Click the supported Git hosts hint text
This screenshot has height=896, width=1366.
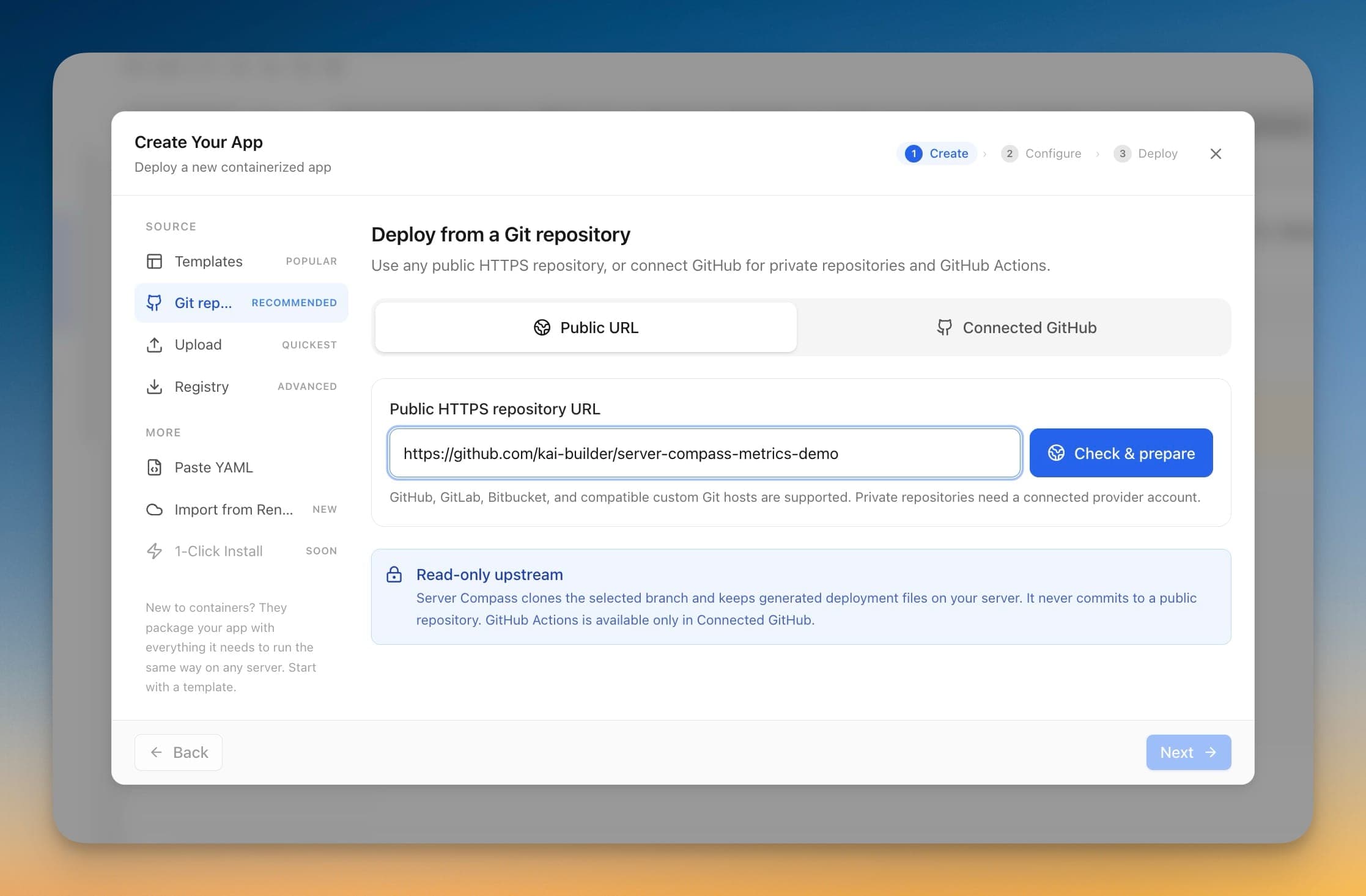pyautogui.click(x=795, y=498)
